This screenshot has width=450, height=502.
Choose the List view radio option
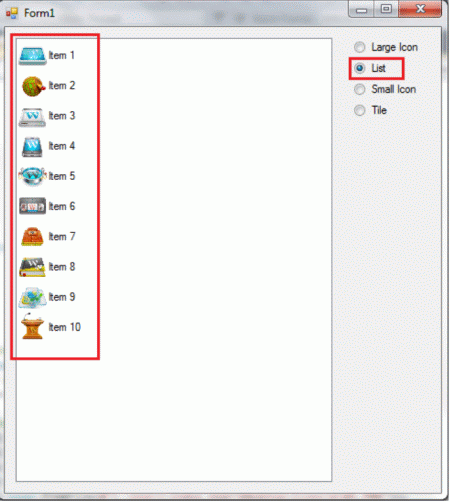359,68
